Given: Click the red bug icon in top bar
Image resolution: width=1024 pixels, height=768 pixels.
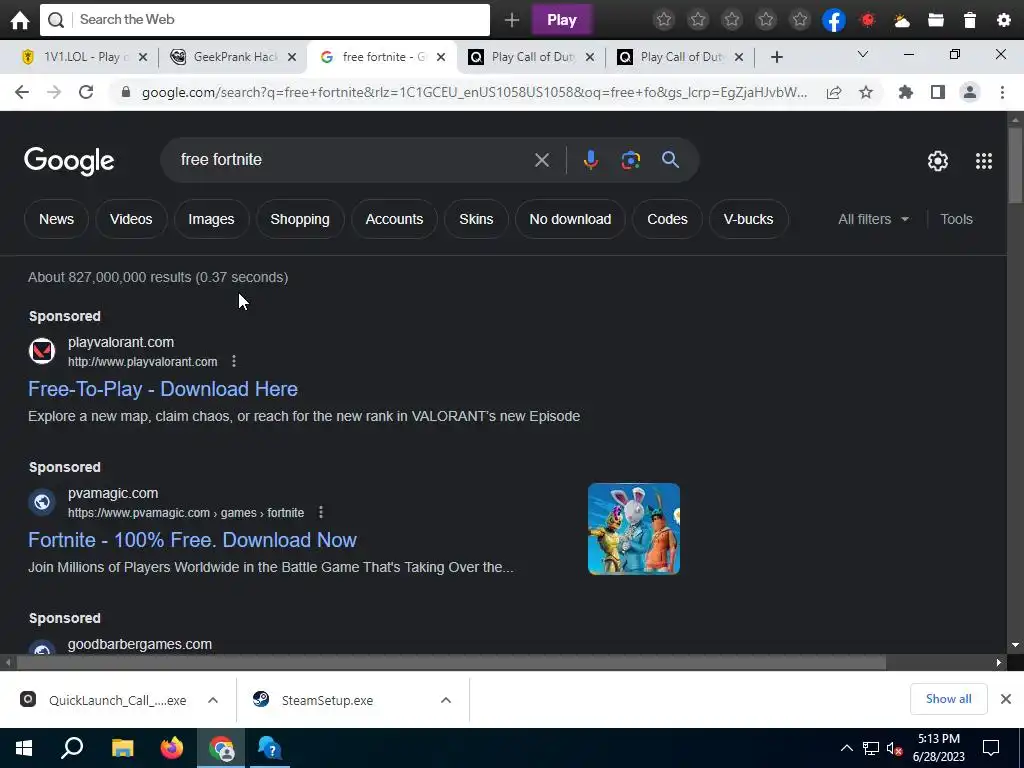Looking at the screenshot, I should point(868,20).
